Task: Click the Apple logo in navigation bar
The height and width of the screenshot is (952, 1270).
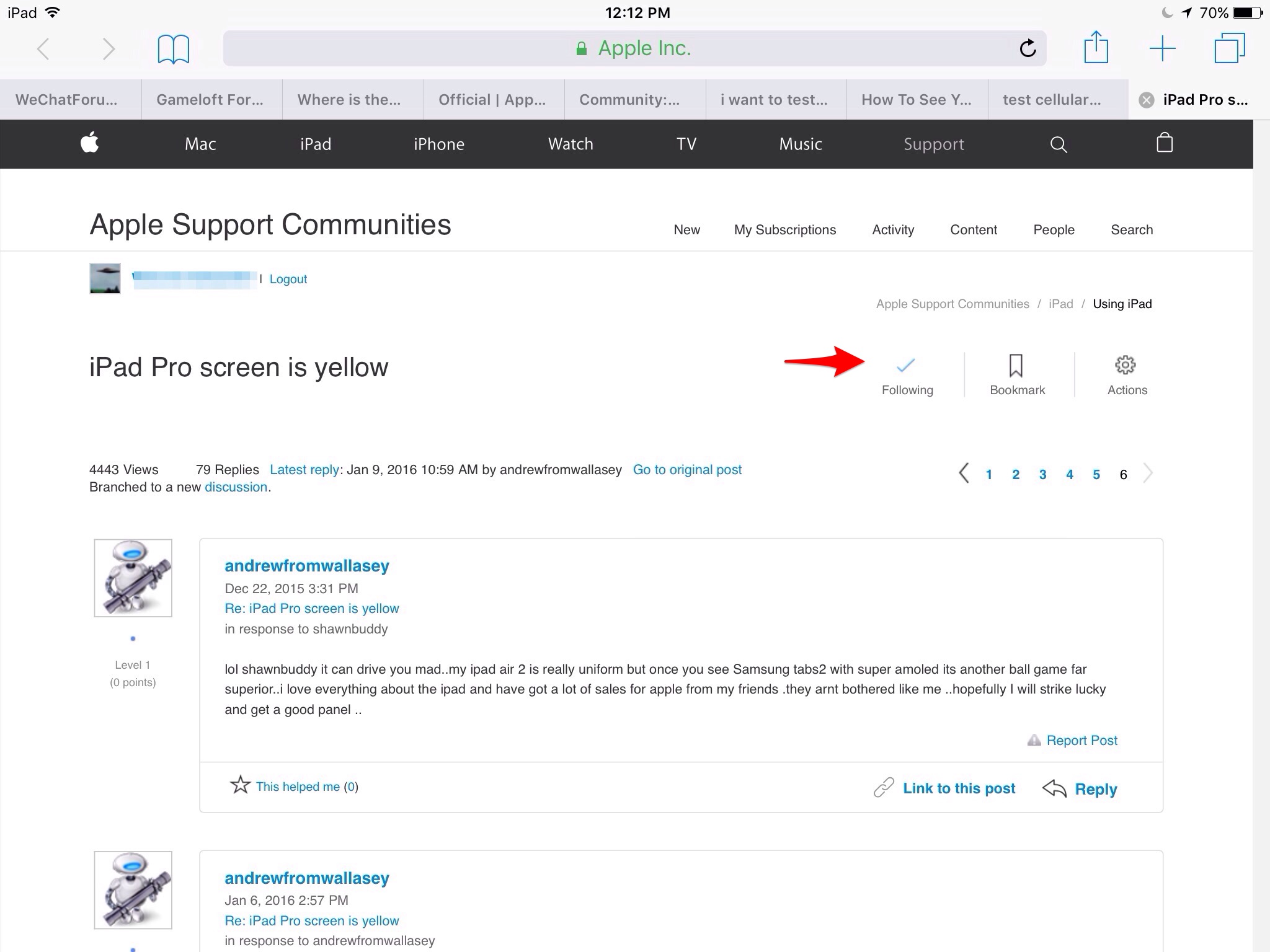Action: click(90, 143)
